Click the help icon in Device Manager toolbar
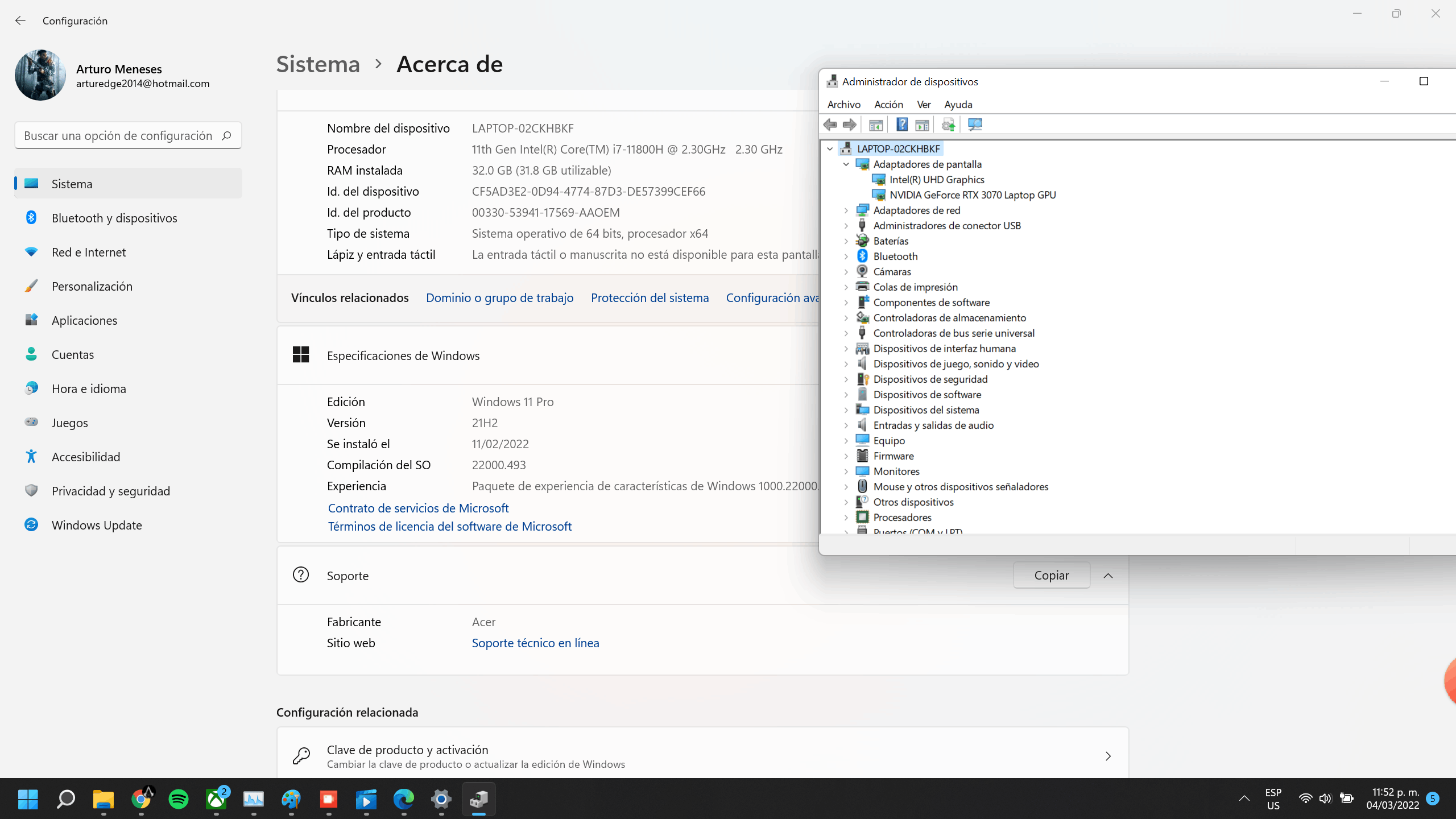The image size is (1456, 819). point(901,124)
